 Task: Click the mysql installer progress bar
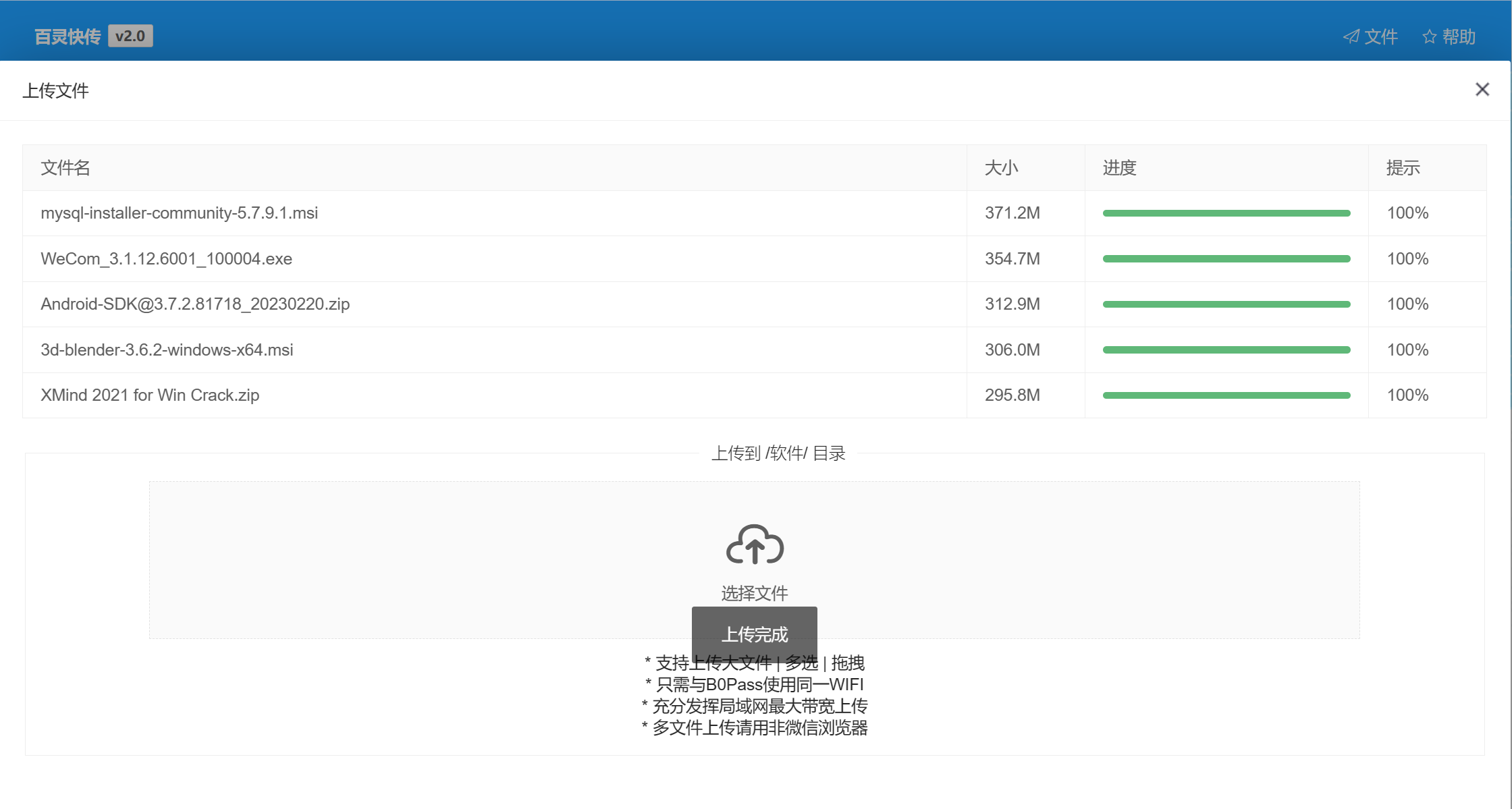coord(1226,213)
